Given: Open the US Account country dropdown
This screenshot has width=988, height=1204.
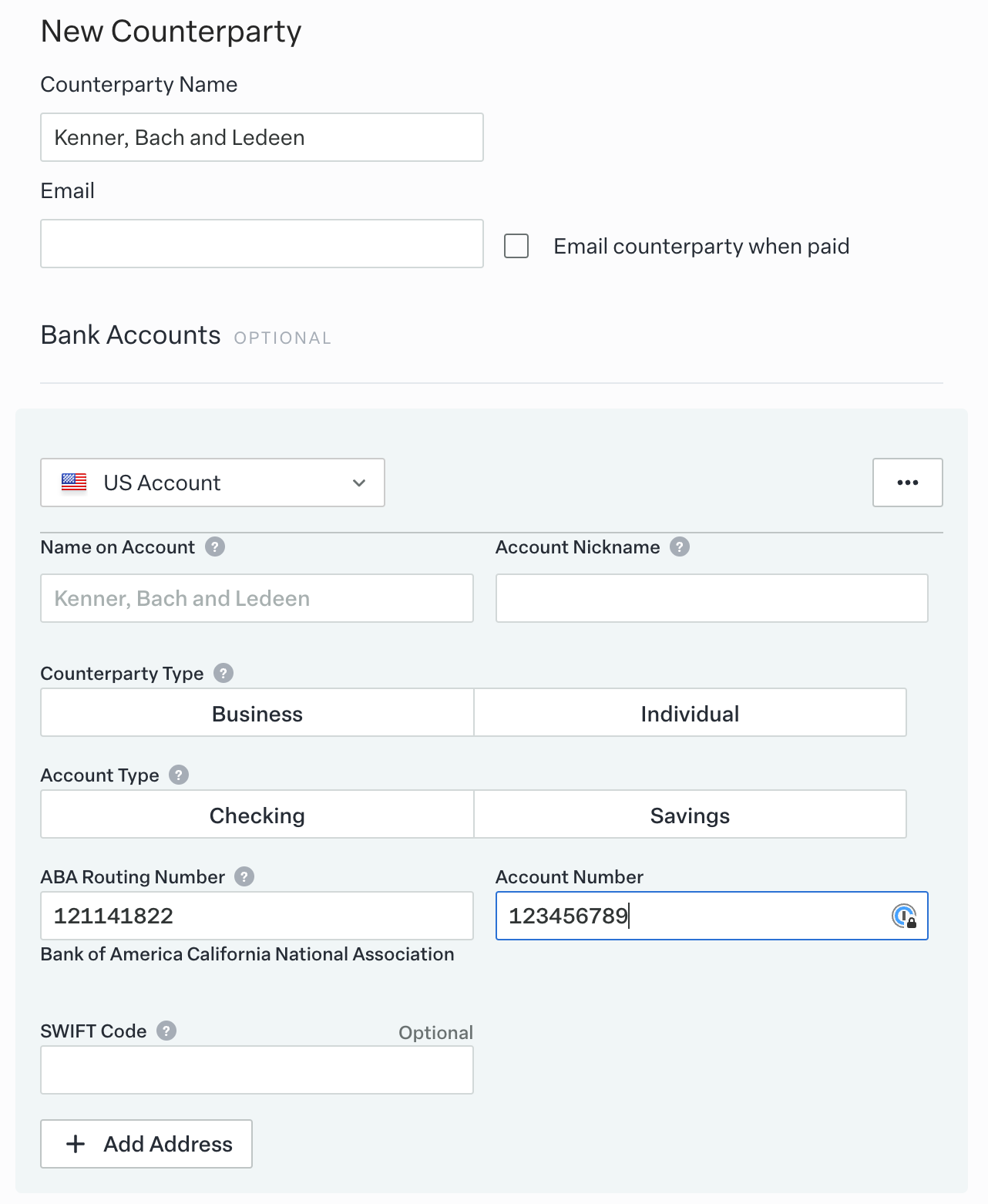Looking at the screenshot, I should click(212, 483).
